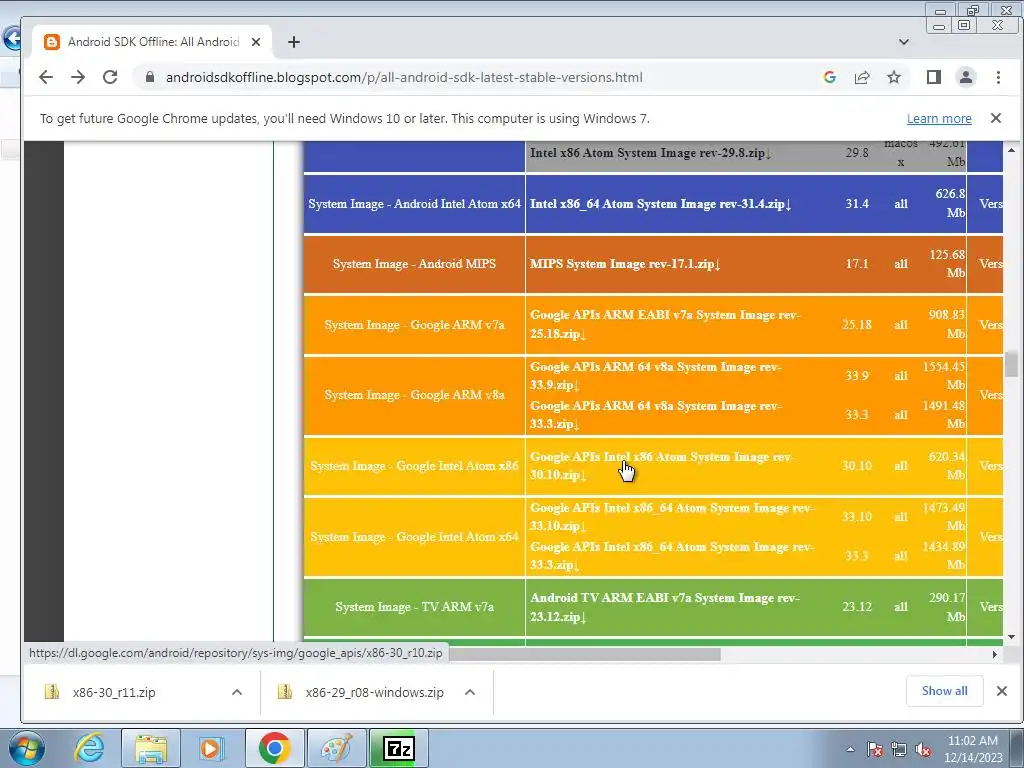Download MIPS System Image rev-17.1.zip
The width and height of the screenshot is (1024, 768).
(x=625, y=264)
